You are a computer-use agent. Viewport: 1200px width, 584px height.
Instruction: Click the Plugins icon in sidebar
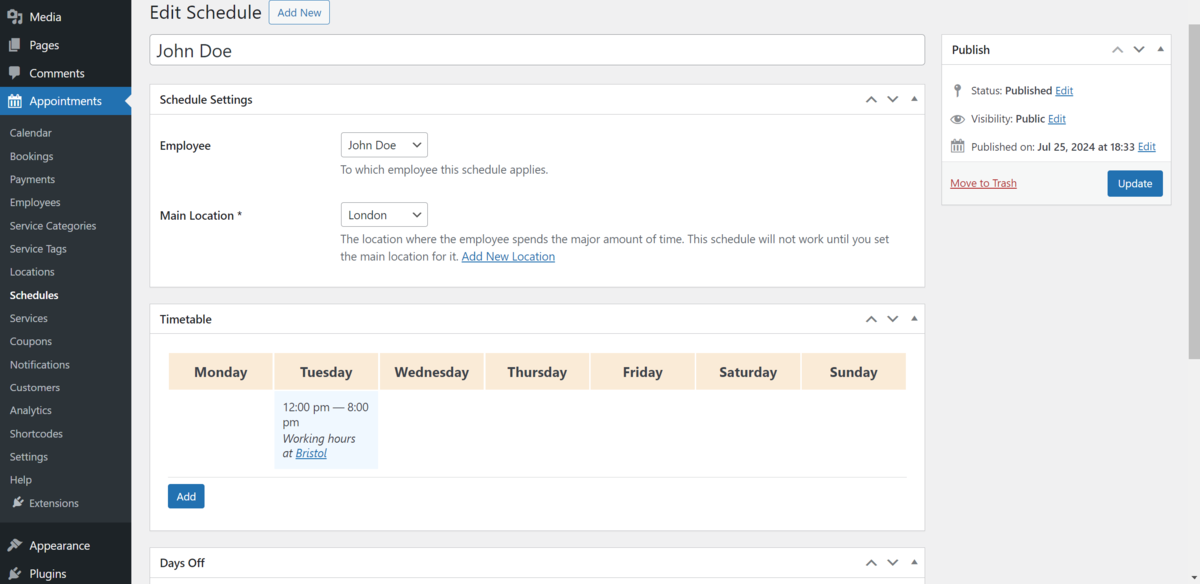(x=15, y=574)
